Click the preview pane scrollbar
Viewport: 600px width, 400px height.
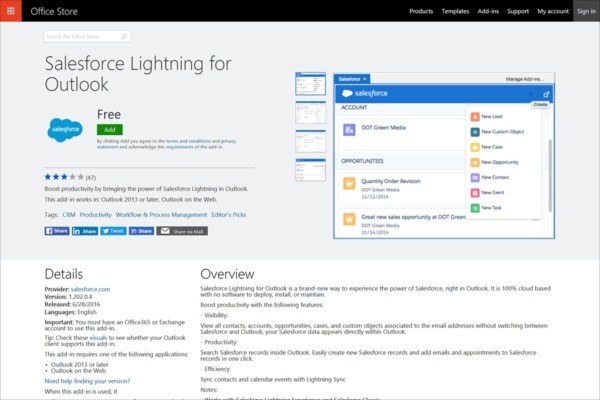[x=550, y=176]
